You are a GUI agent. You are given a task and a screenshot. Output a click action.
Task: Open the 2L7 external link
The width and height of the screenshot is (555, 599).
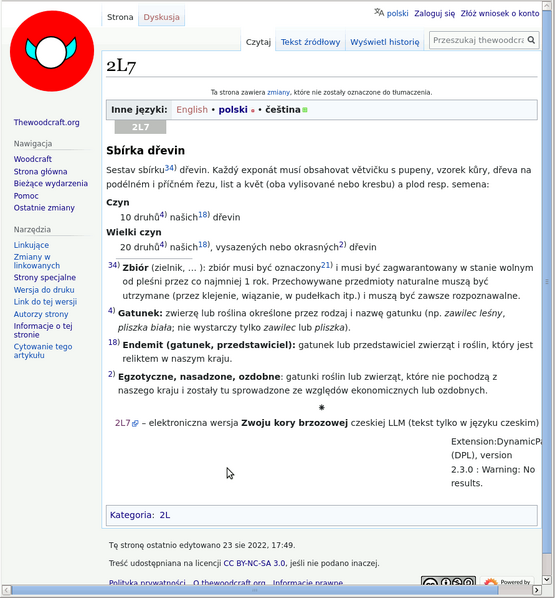point(123,423)
